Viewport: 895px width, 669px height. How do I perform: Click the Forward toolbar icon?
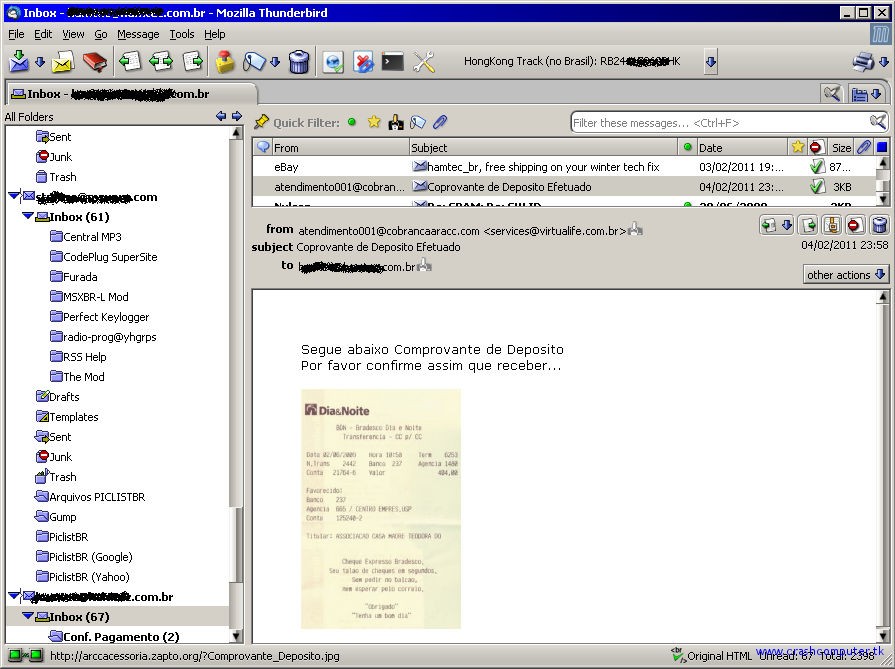(192, 61)
